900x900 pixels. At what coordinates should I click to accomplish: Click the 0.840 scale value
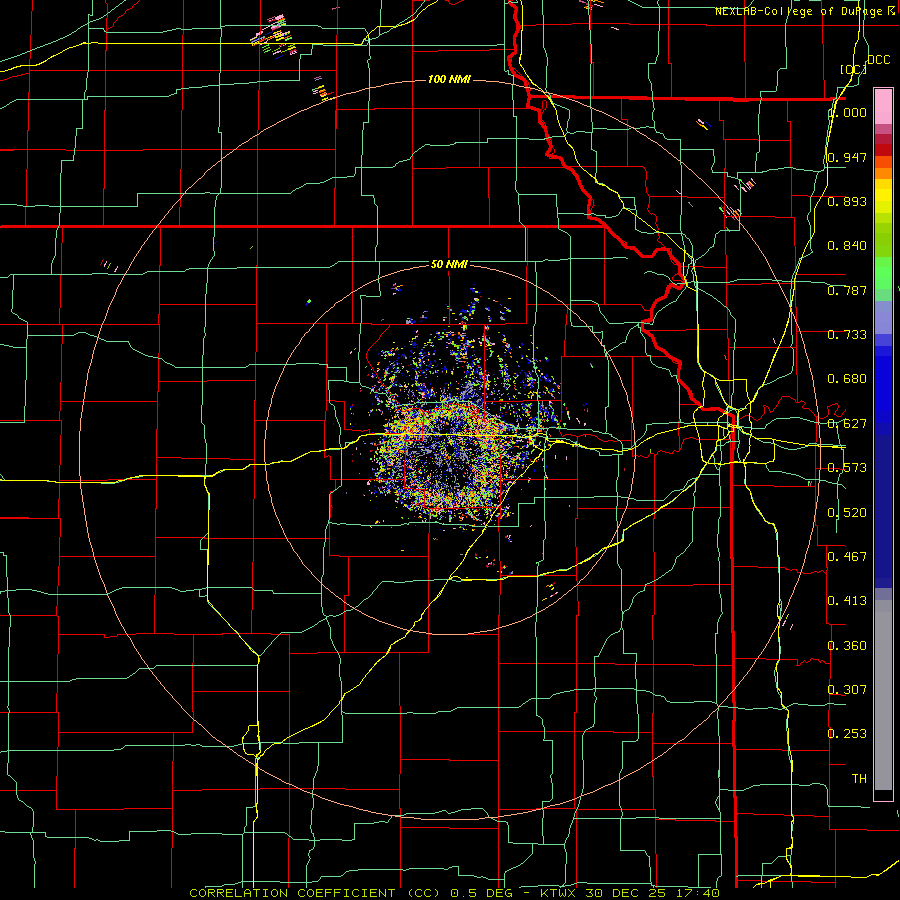pos(847,246)
